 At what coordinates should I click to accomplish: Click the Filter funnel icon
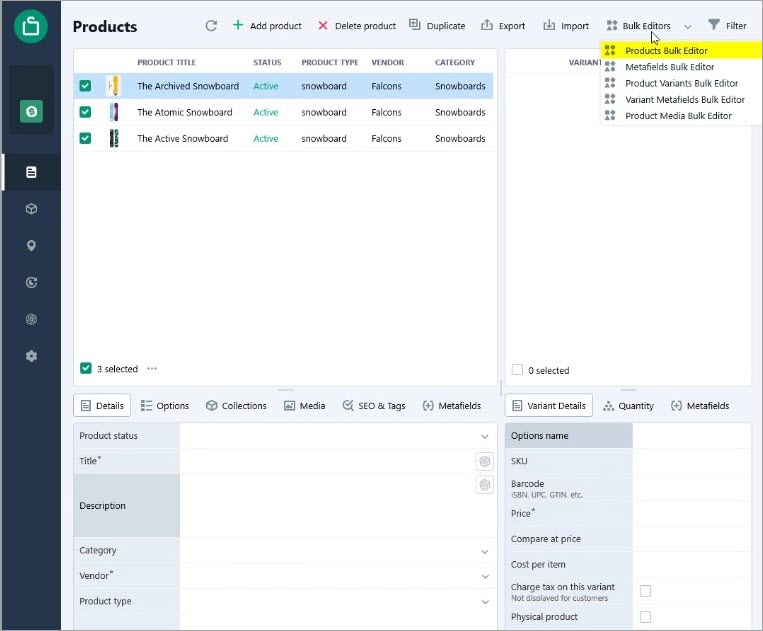click(x=714, y=24)
